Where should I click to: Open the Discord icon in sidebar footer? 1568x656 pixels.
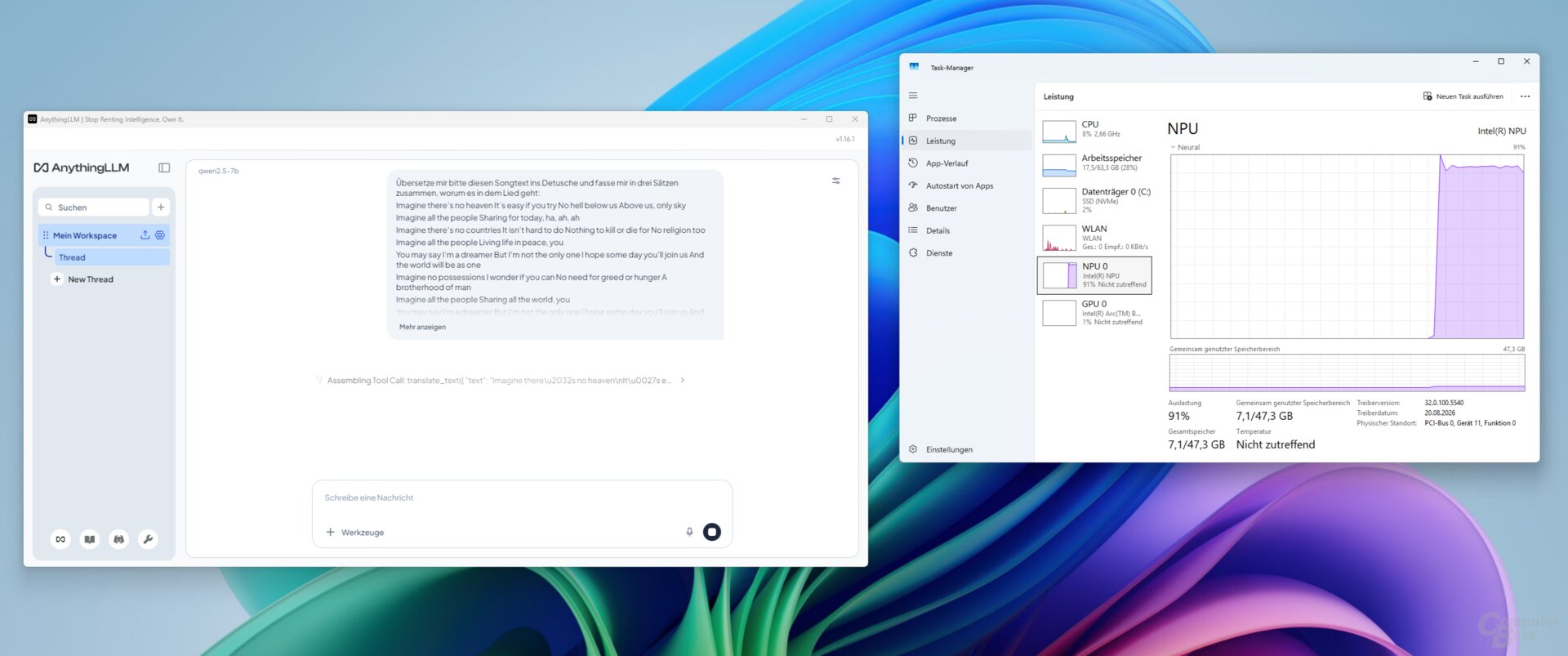118,539
